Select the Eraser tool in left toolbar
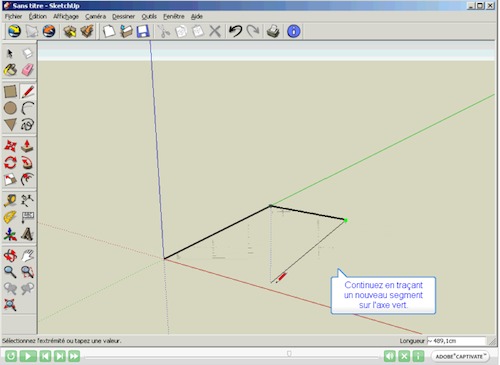 [x=28, y=70]
